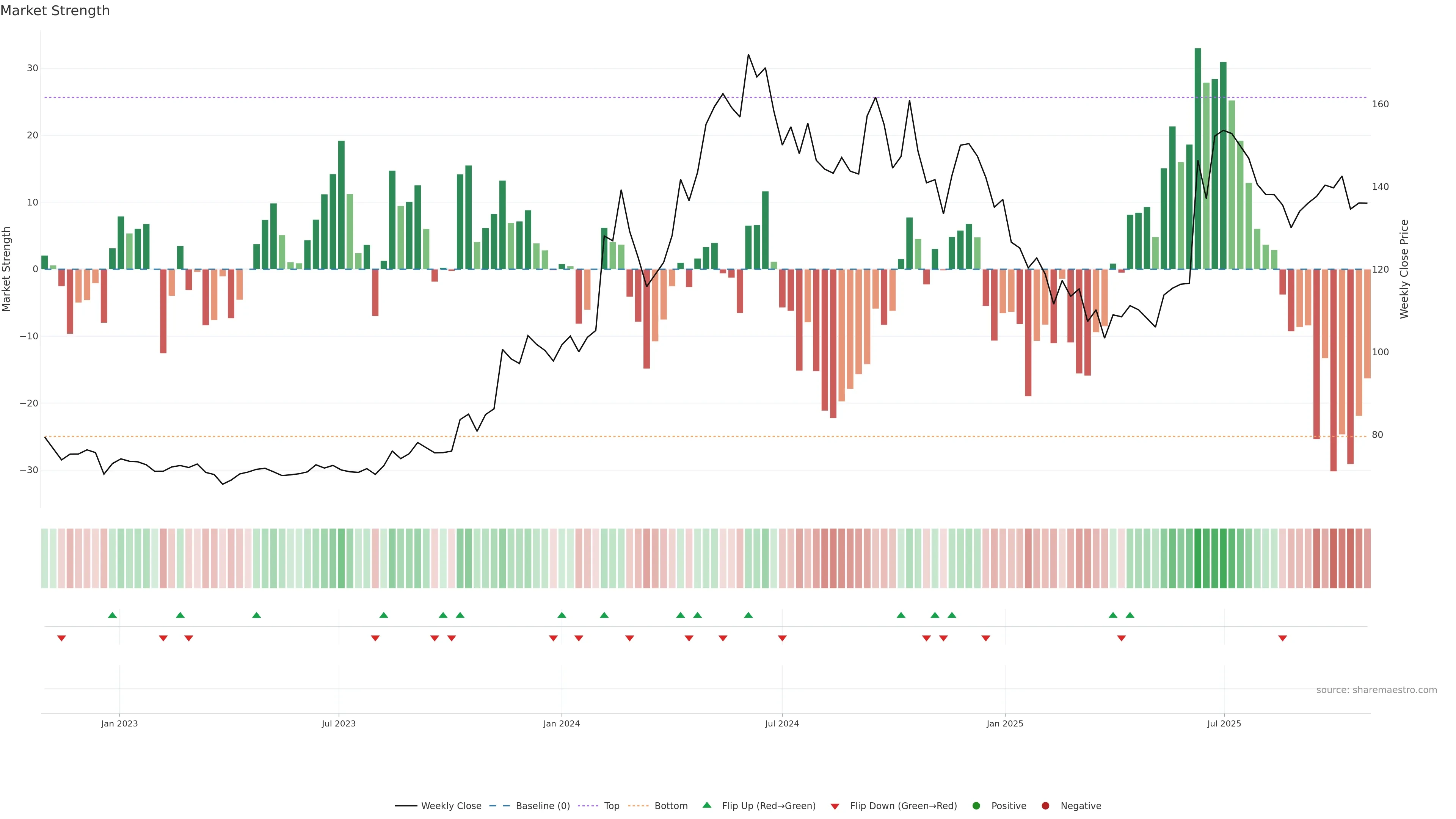The width and height of the screenshot is (1456, 819).
Task: Click the green Positive circle legend icon
Action: pos(976,806)
